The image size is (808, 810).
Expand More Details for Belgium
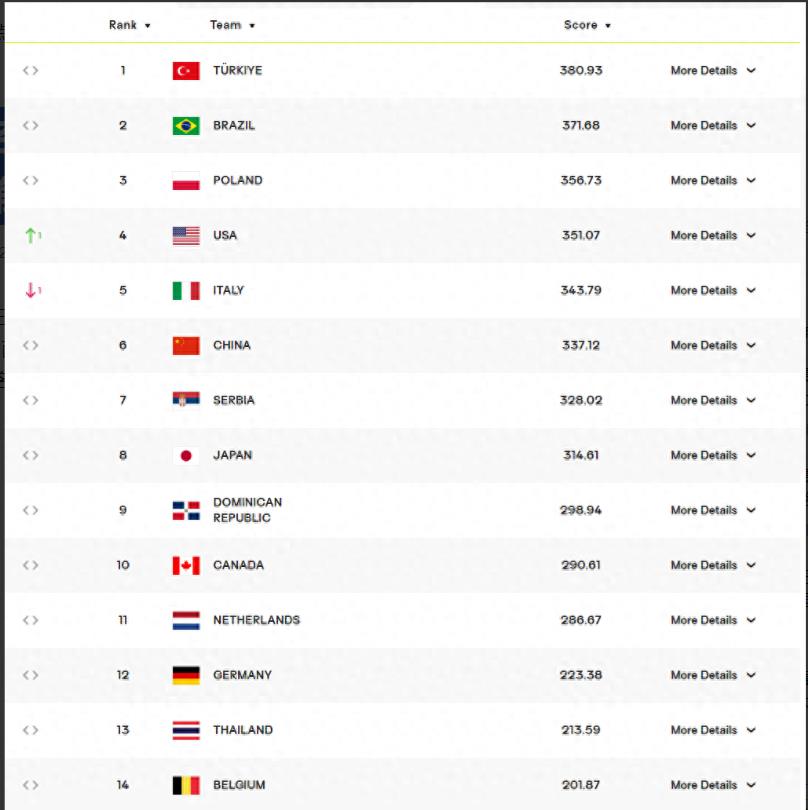point(713,786)
